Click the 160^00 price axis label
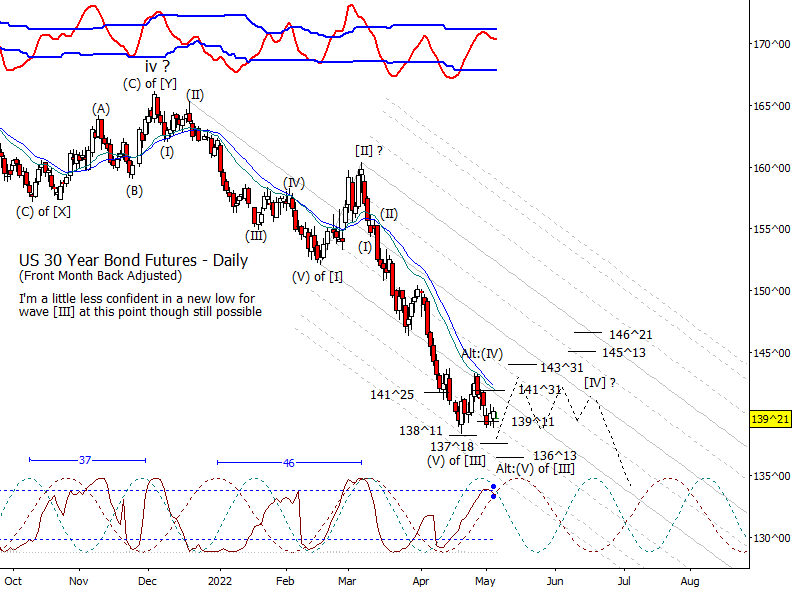This screenshot has width=797, height=595. pos(772,168)
